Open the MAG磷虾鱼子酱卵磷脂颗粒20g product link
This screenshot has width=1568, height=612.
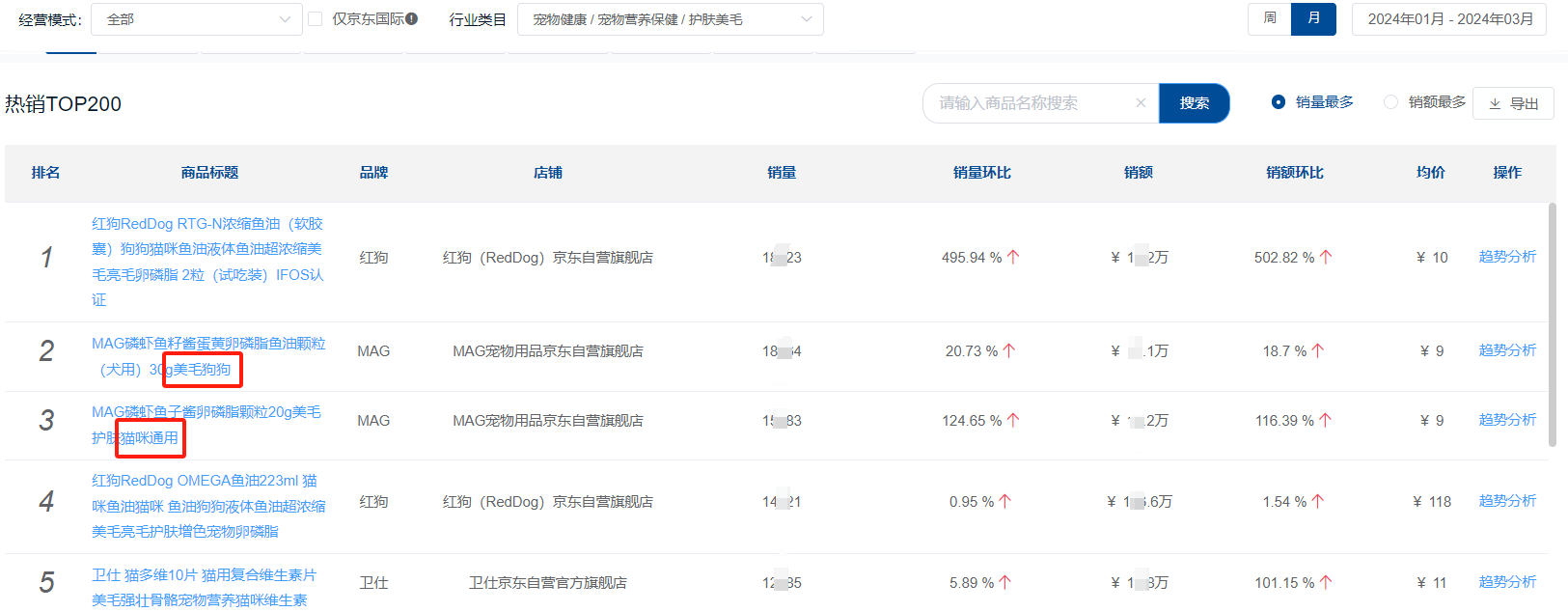[206, 425]
